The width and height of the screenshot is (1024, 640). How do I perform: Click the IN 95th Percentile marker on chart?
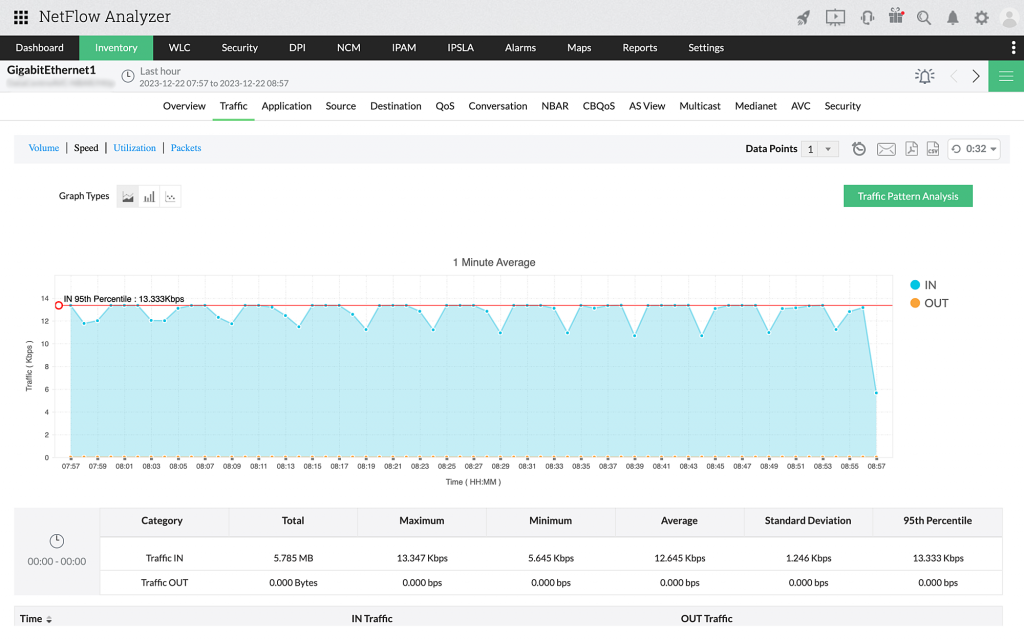58,305
